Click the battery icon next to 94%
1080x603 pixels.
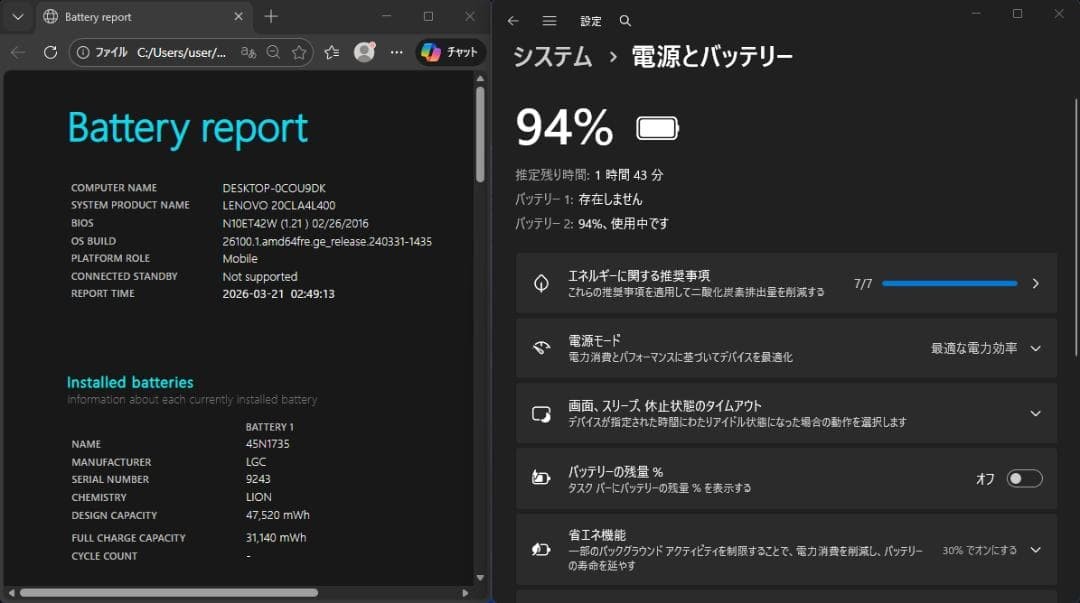(x=658, y=128)
